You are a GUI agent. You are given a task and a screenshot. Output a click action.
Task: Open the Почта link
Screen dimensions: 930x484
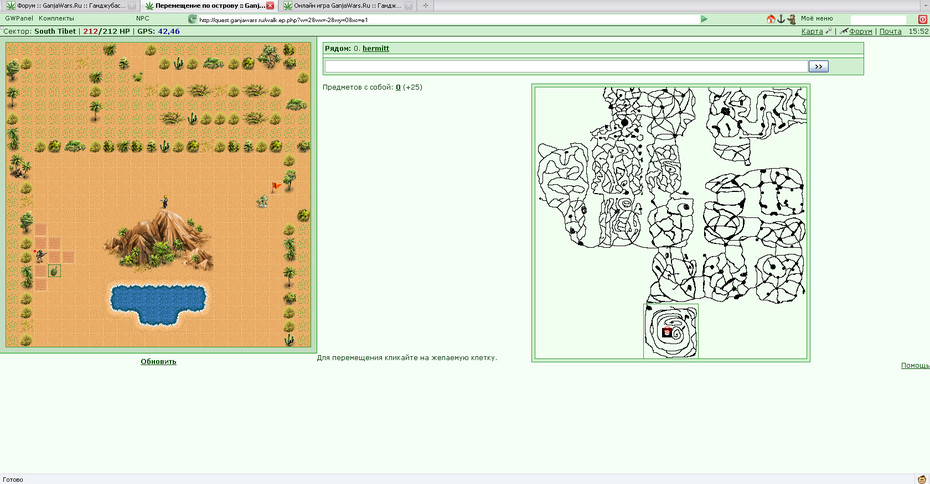(890, 31)
